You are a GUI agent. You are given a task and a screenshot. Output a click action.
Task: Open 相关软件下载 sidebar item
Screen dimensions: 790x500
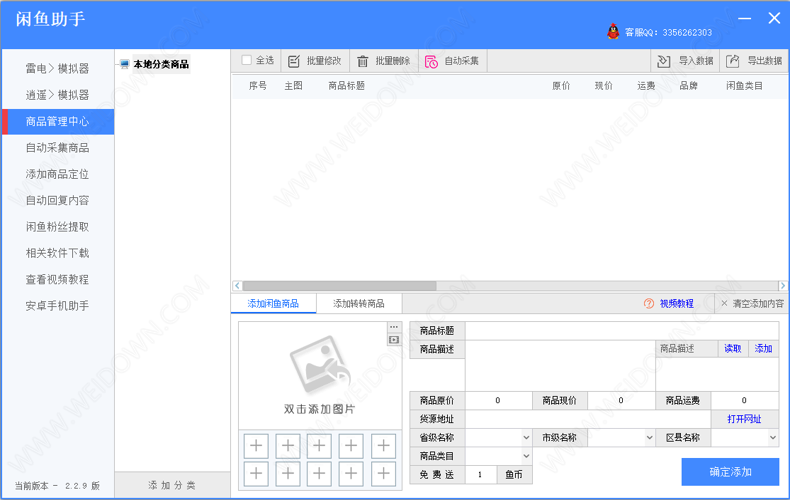tap(57, 253)
